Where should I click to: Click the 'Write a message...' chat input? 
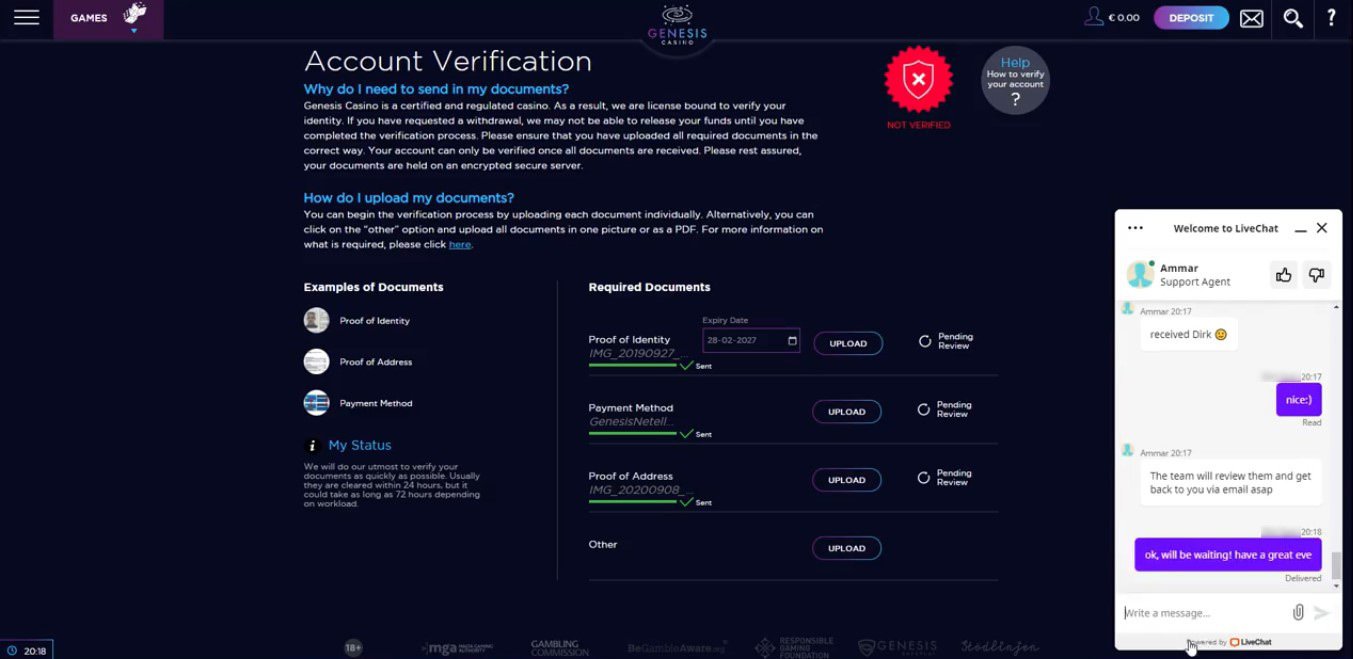coord(1202,613)
